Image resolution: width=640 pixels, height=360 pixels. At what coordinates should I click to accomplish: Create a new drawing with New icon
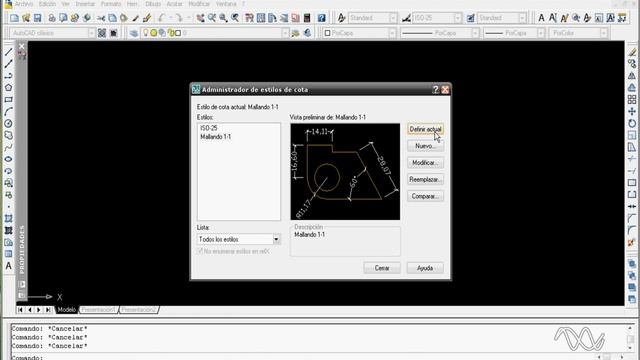(x=14, y=18)
